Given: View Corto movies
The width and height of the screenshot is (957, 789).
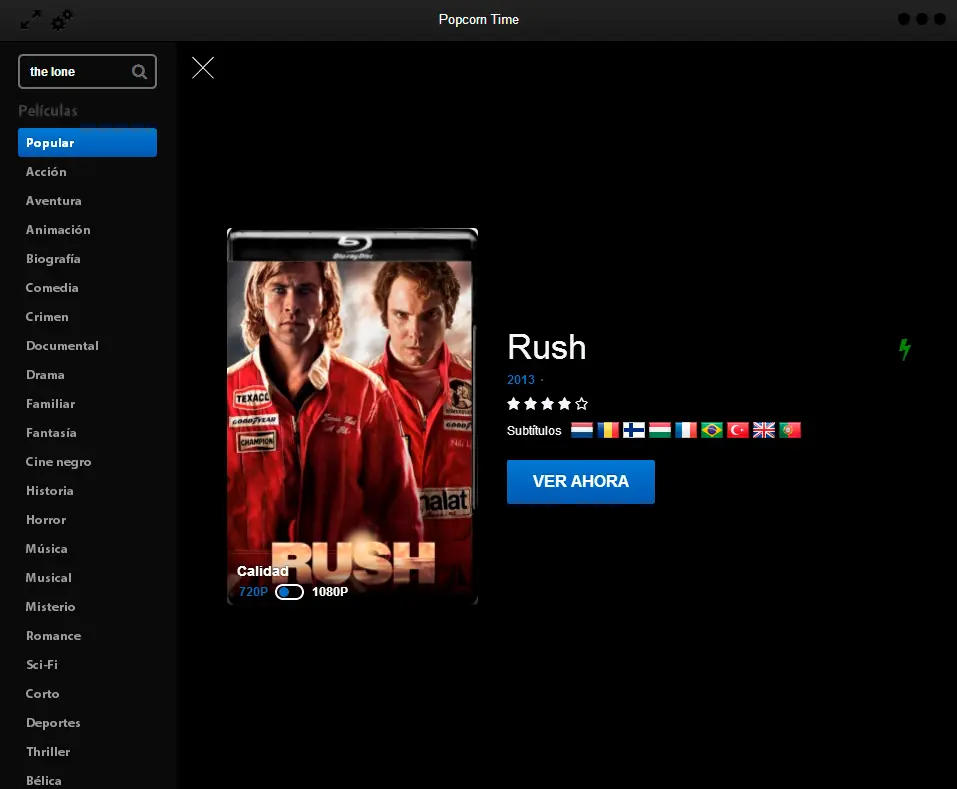Looking at the screenshot, I should pos(43,694).
